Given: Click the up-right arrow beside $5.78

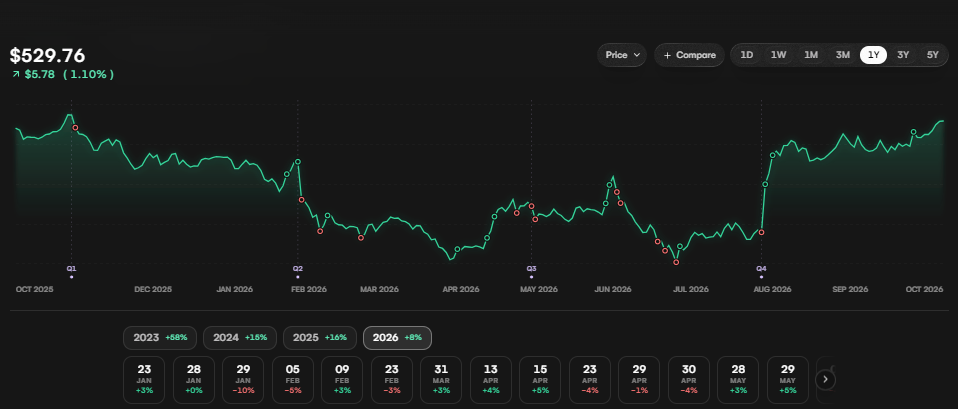Looking at the screenshot, I should click(x=16, y=74).
